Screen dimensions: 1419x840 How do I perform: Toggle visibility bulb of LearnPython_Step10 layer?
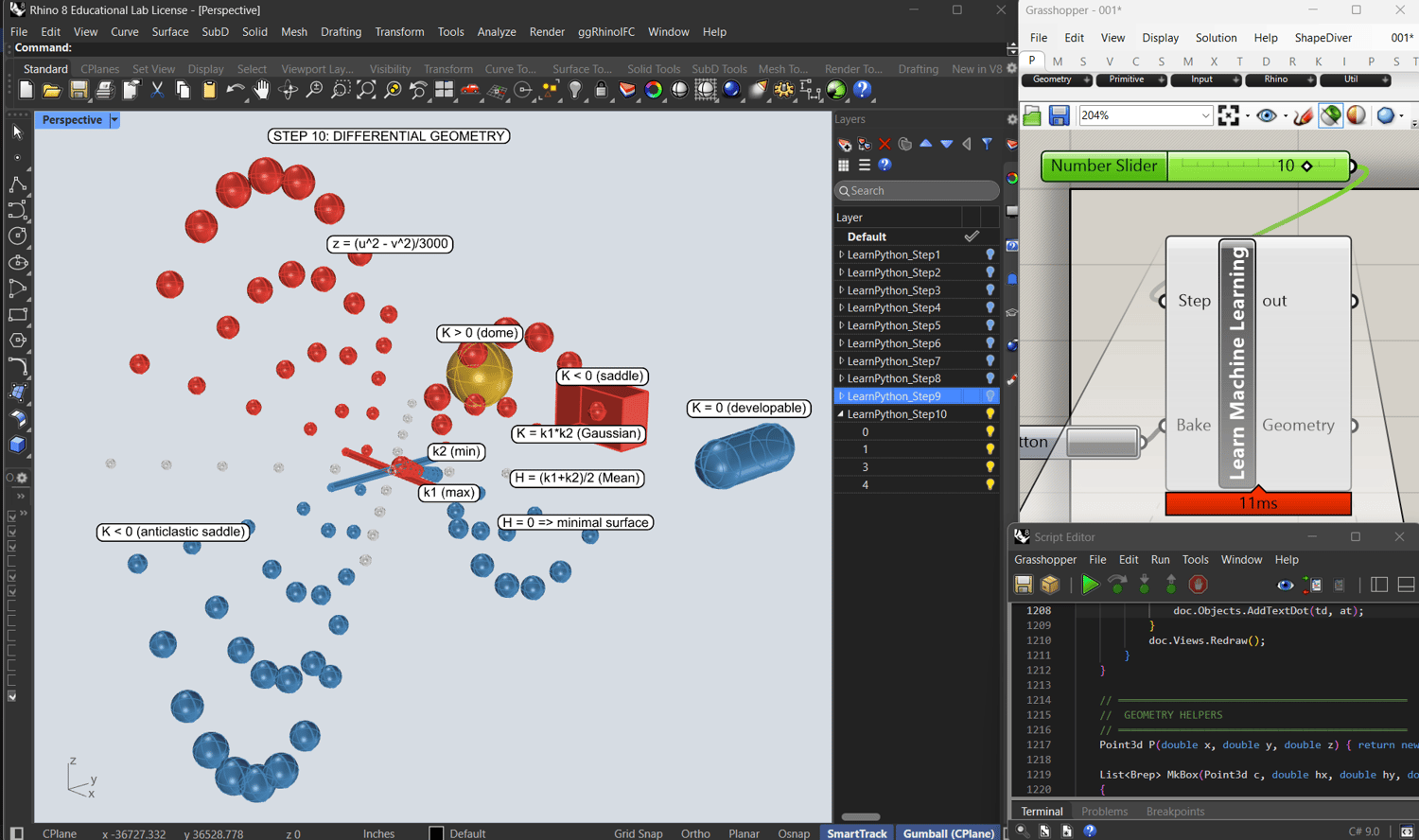coord(990,414)
